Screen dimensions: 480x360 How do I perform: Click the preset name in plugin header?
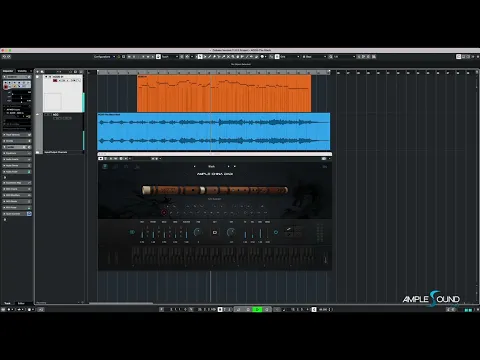(x=212, y=166)
